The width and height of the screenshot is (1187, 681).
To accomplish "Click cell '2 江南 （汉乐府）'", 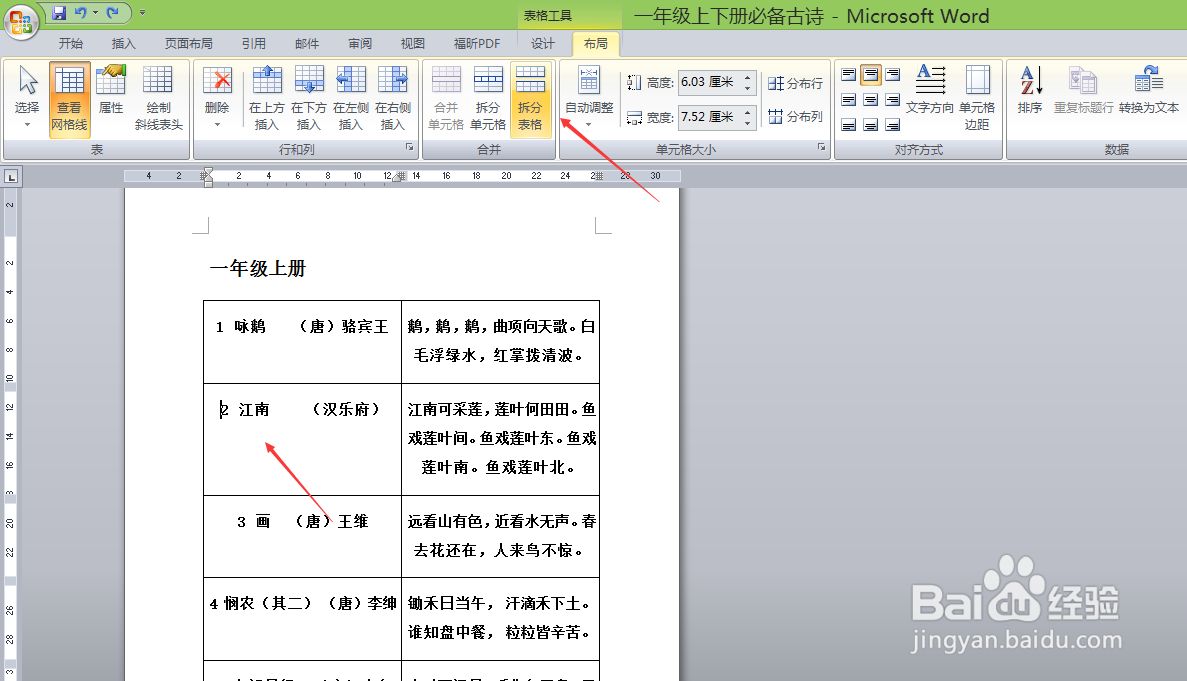I will point(302,440).
